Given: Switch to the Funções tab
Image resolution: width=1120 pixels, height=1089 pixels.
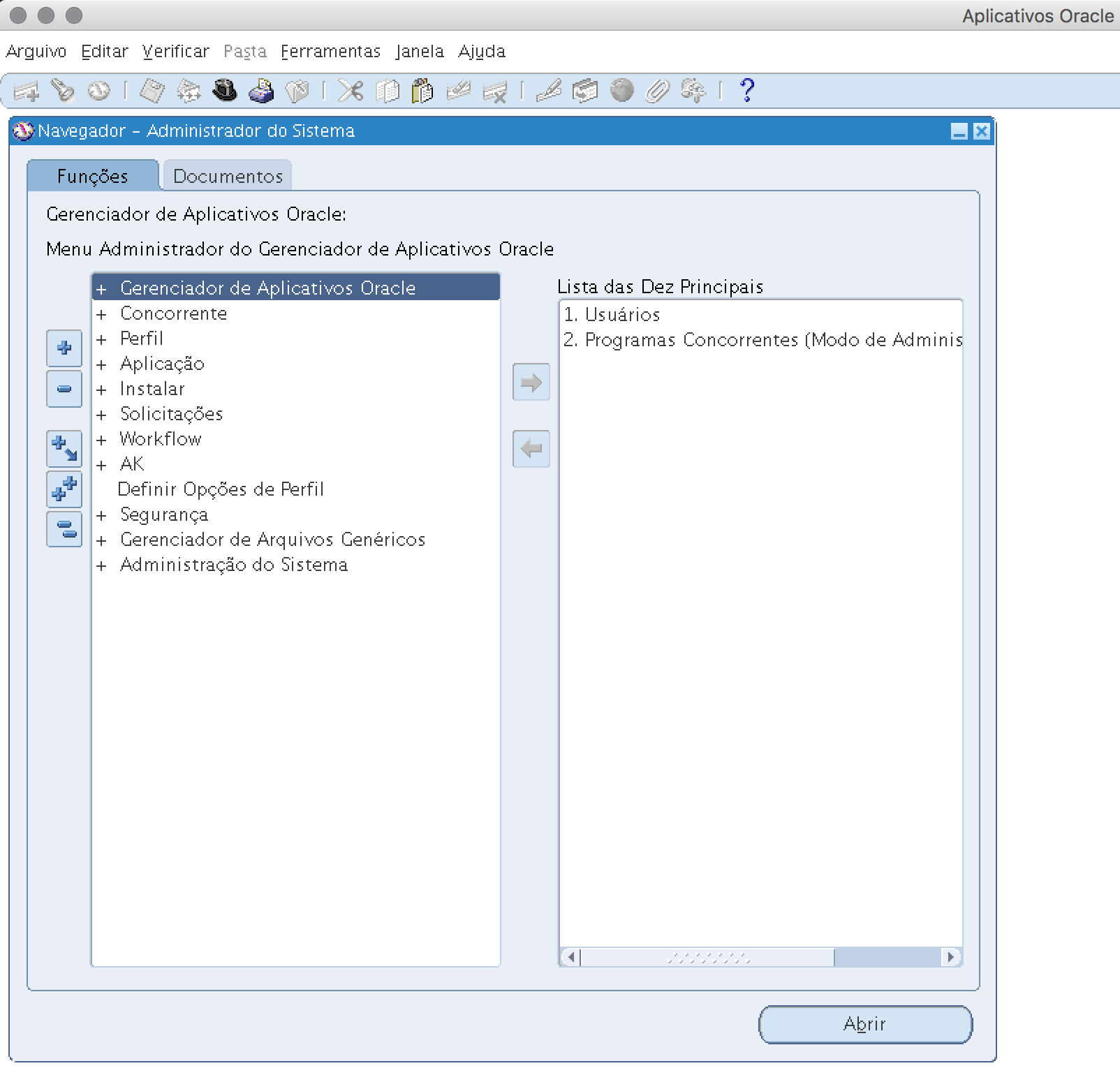Looking at the screenshot, I should coord(93,176).
